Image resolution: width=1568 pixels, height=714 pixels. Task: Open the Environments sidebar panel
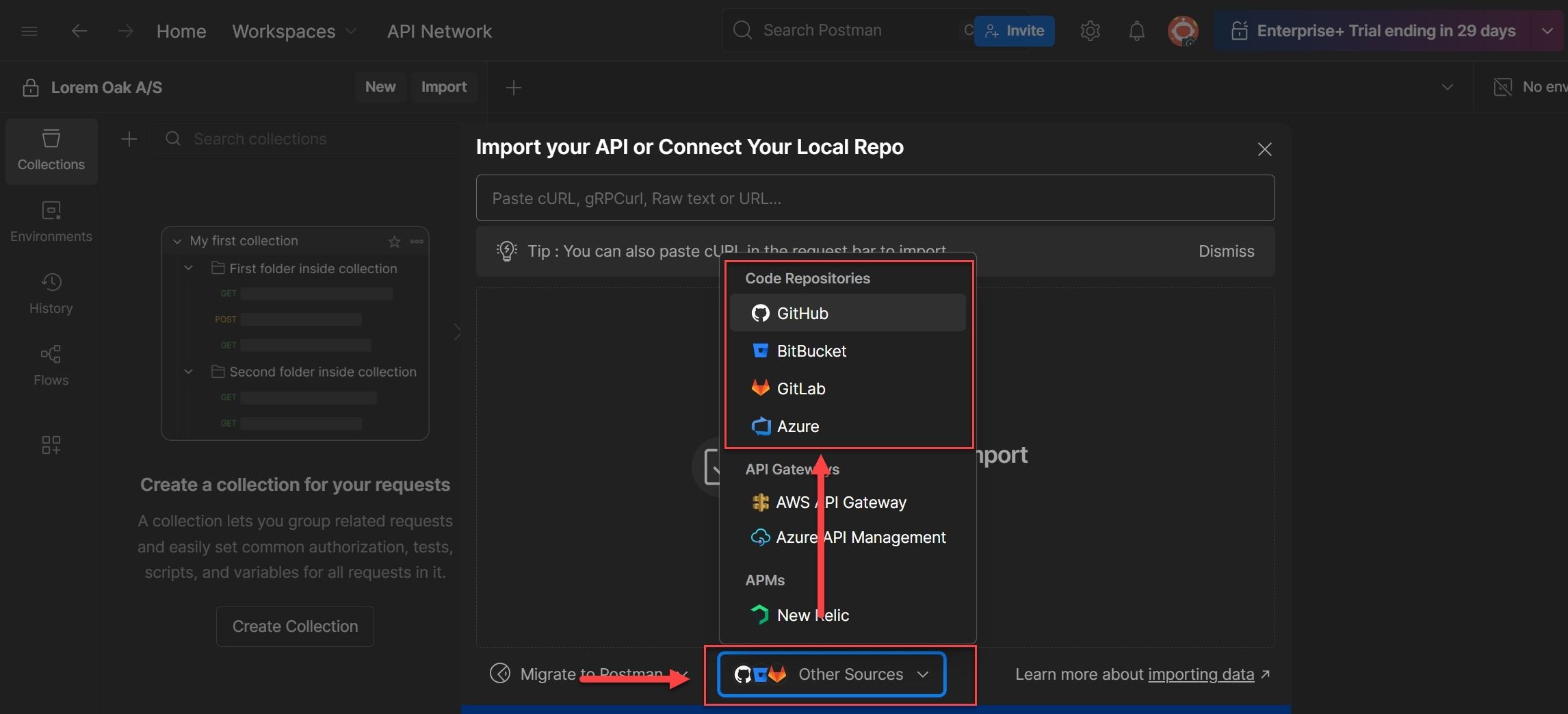51,222
